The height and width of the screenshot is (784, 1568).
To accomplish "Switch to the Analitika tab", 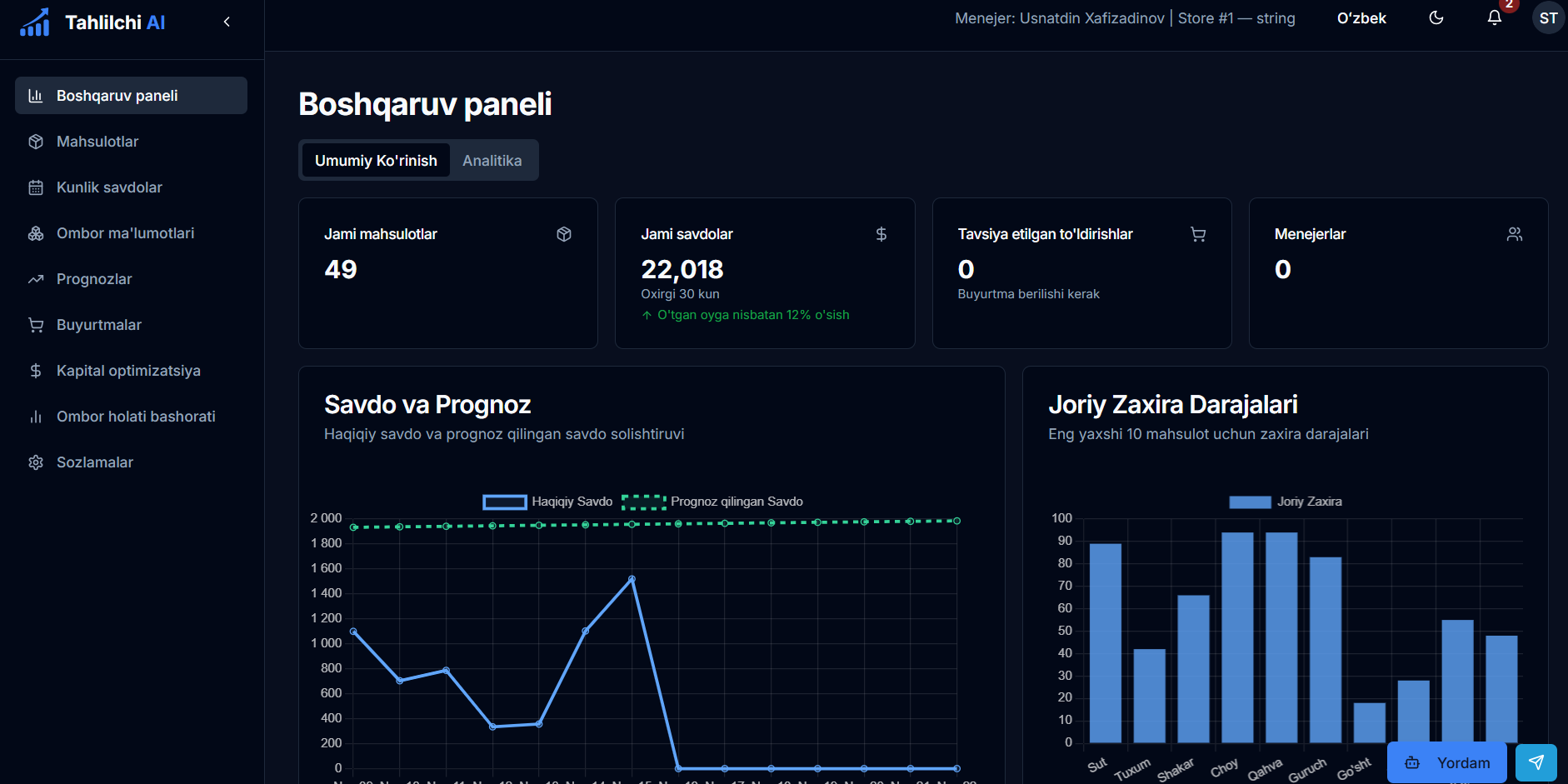I will coord(492,161).
